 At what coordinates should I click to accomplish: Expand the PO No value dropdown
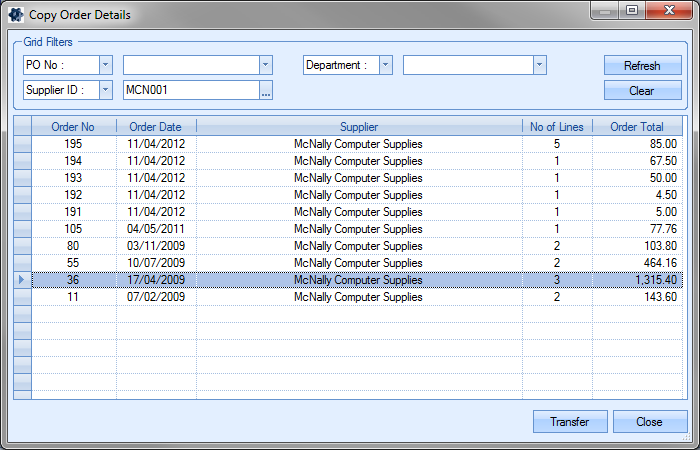tap(265, 65)
